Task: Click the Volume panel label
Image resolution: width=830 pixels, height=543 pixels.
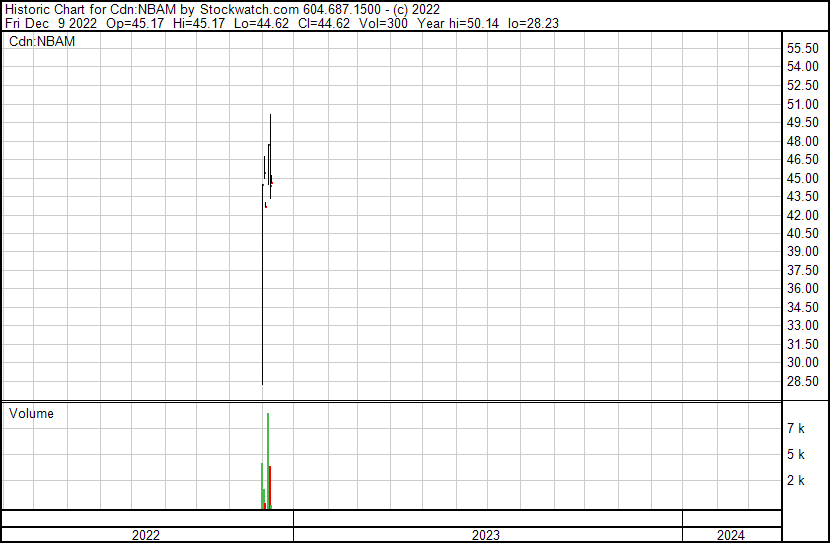Action: click(x=31, y=414)
